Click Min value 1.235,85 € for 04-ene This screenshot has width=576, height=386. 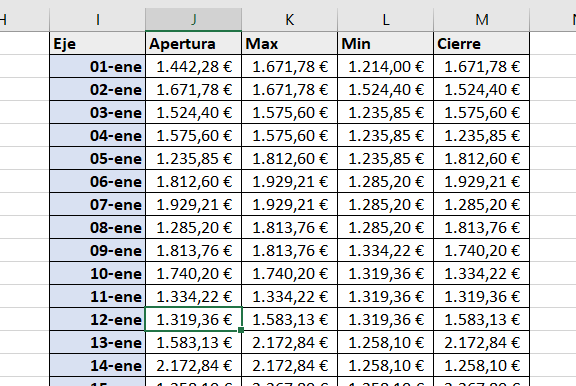coord(385,136)
